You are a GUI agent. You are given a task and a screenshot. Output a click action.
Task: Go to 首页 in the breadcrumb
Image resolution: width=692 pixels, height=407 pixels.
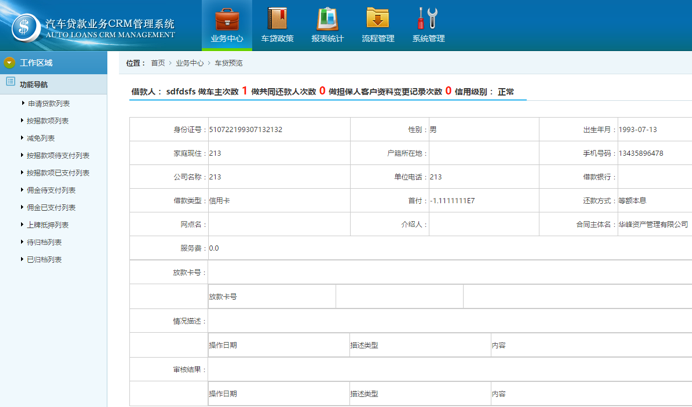[158, 63]
